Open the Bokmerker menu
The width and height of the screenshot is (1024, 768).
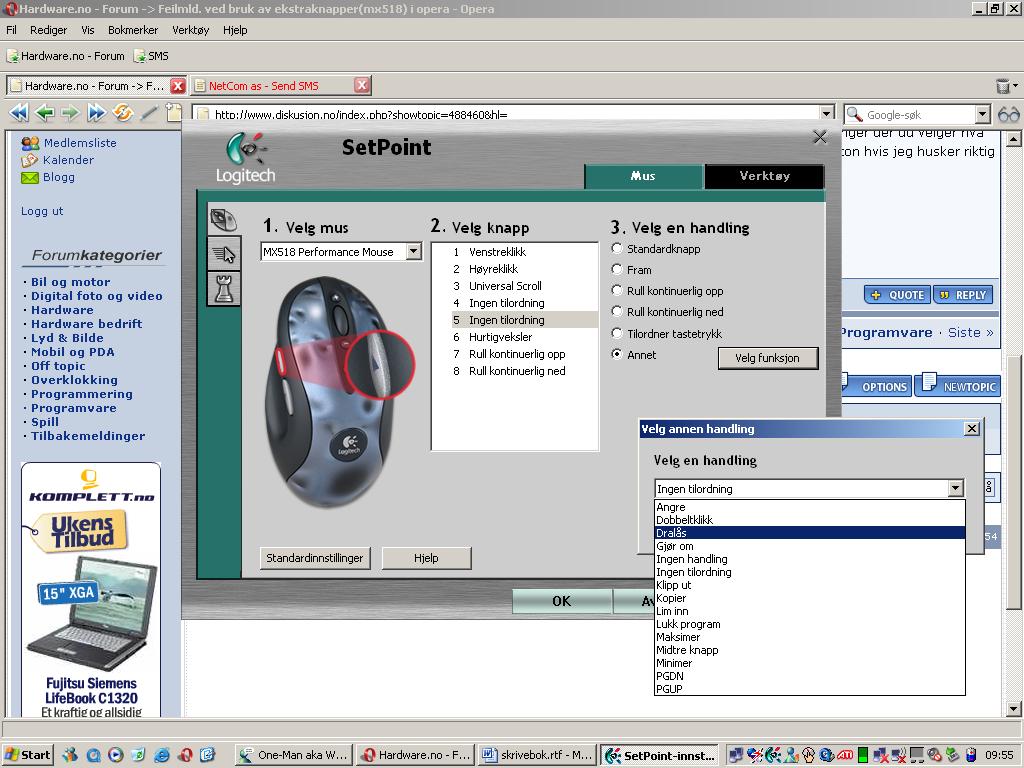click(x=133, y=30)
